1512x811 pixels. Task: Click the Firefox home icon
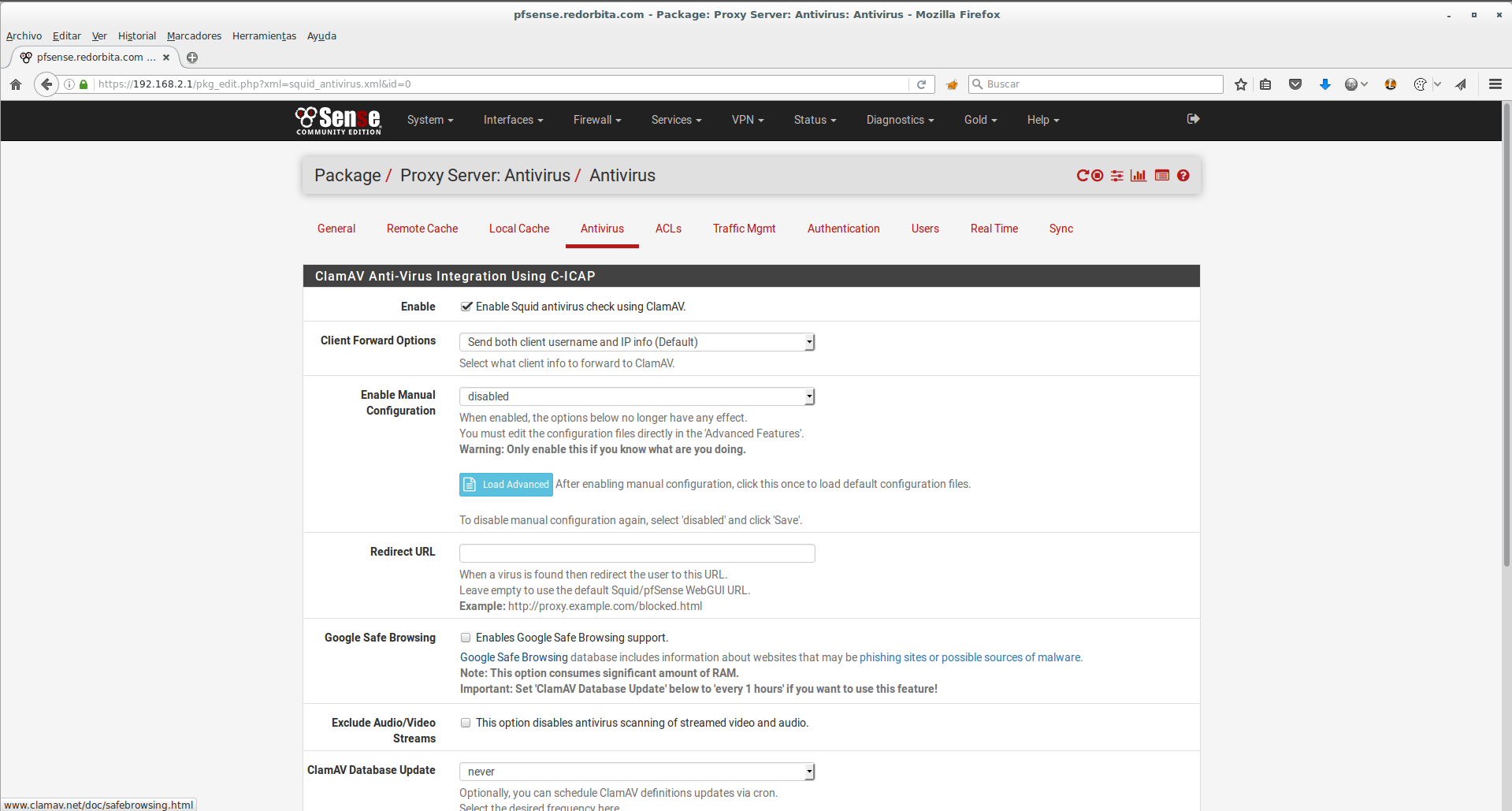click(16, 84)
